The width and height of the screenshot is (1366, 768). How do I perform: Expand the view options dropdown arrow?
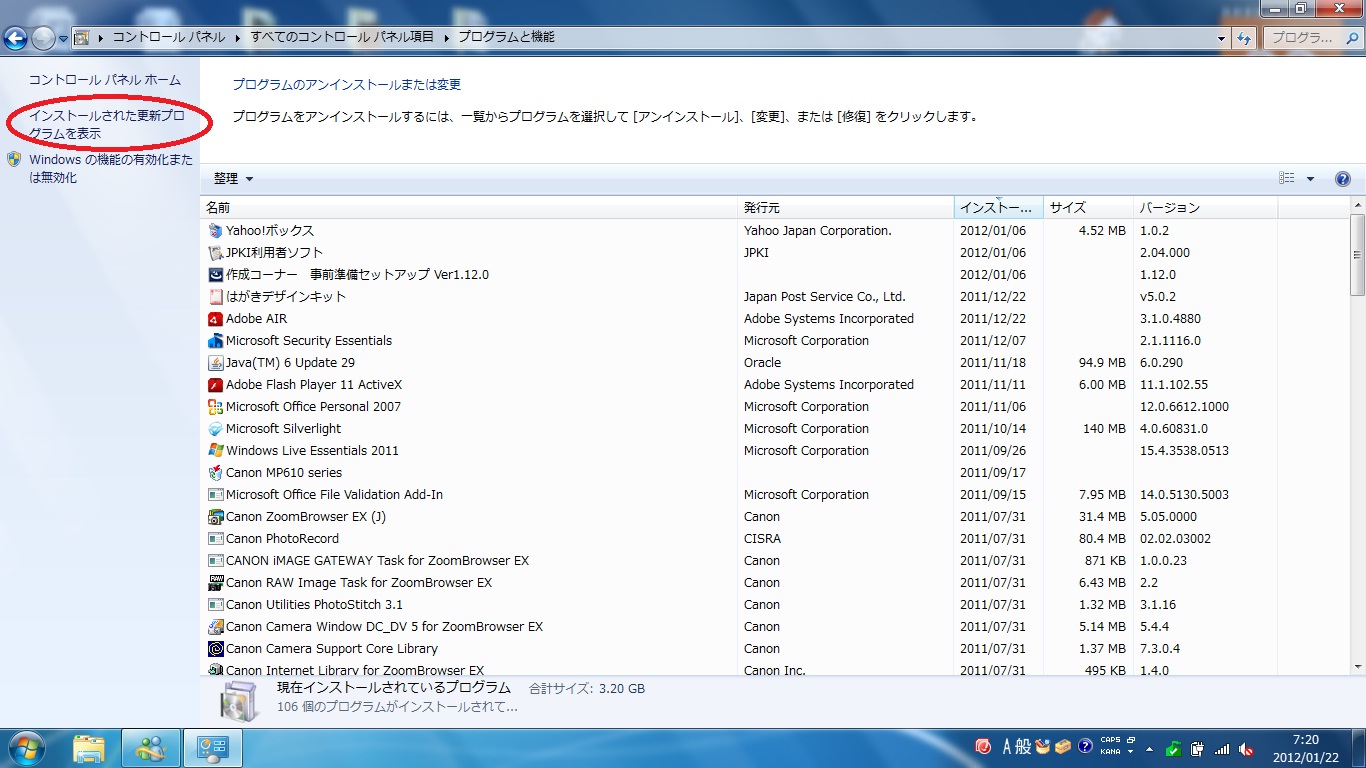[x=1310, y=179]
